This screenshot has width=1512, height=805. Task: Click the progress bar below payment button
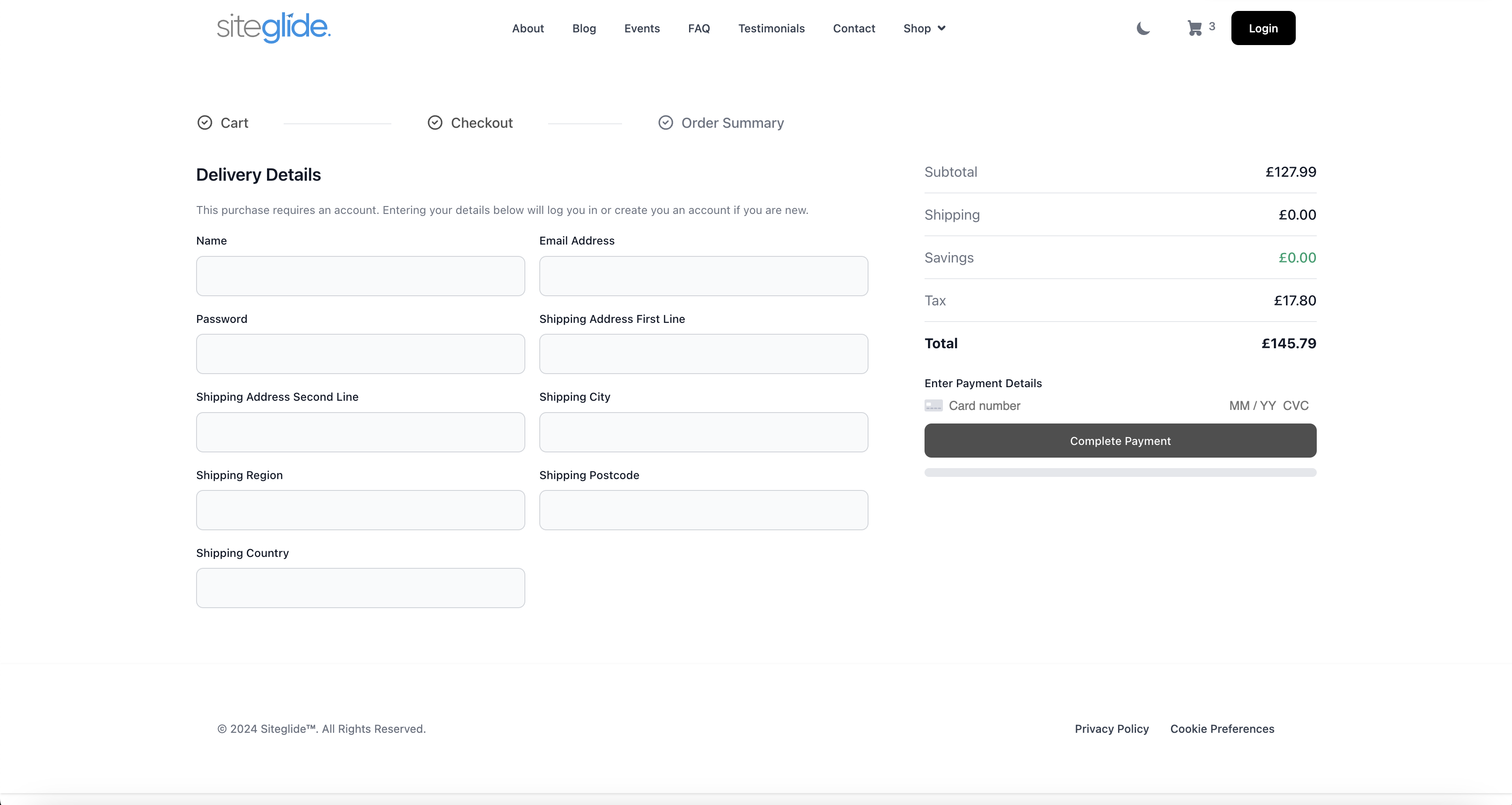coord(1120,473)
